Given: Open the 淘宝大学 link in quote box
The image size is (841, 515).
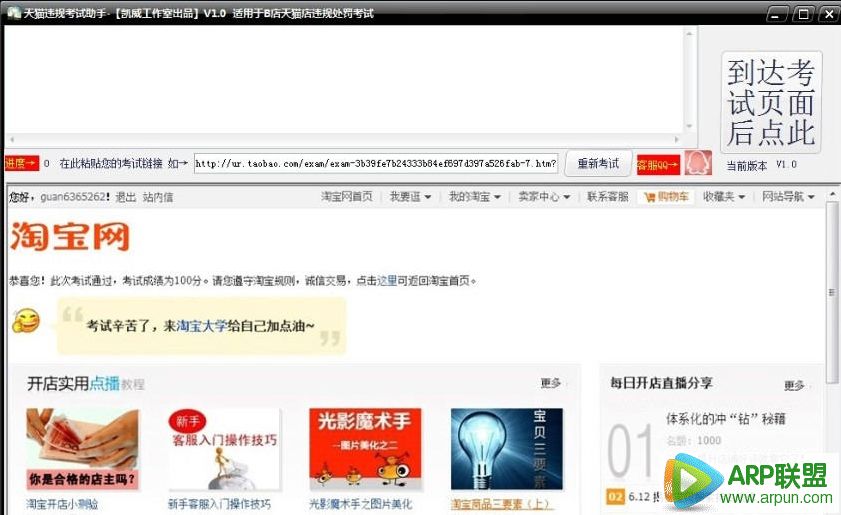Looking at the screenshot, I should point(202,326).
